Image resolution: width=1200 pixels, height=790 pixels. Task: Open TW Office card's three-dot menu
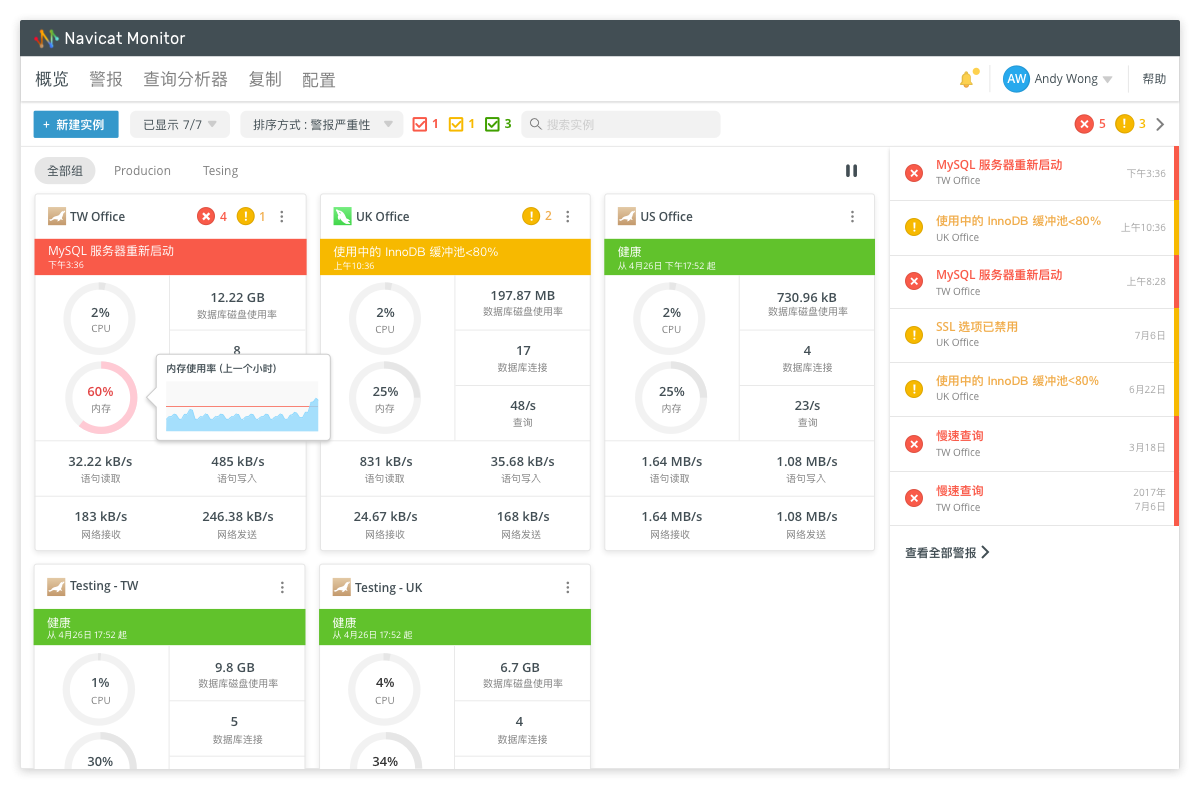[x=282, y=216]
